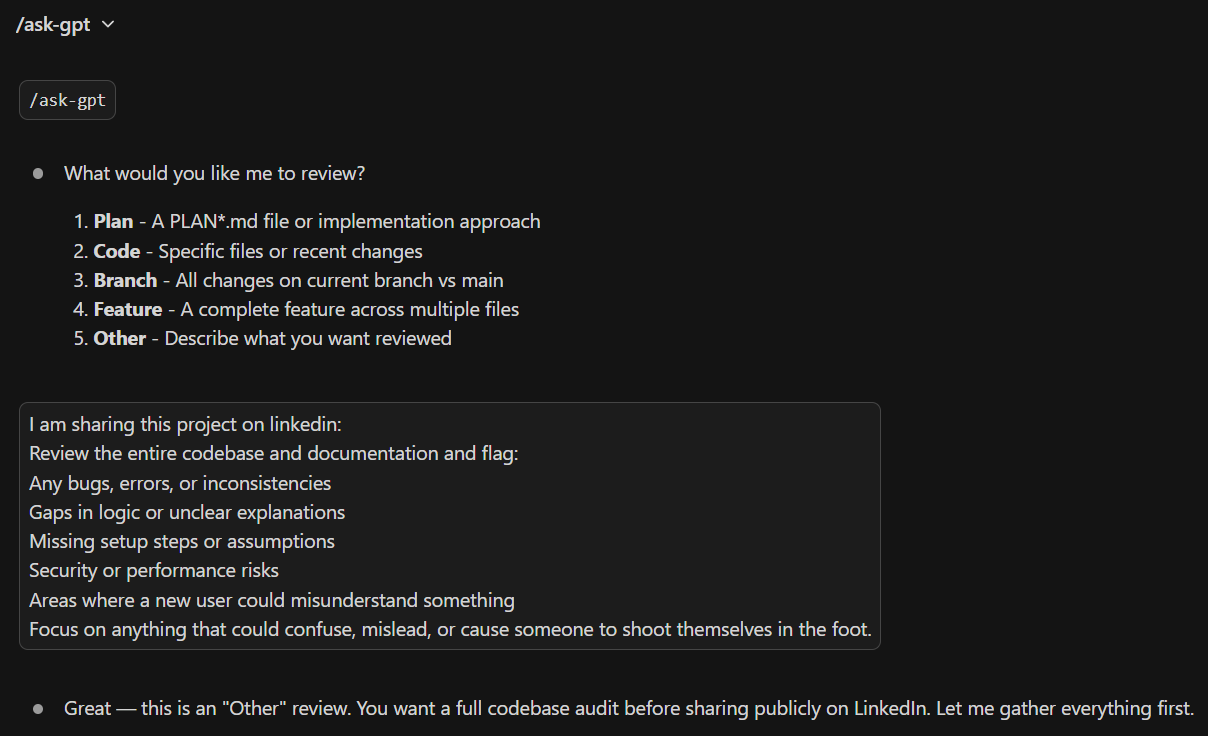Click inside the user message box

point(450,525)
